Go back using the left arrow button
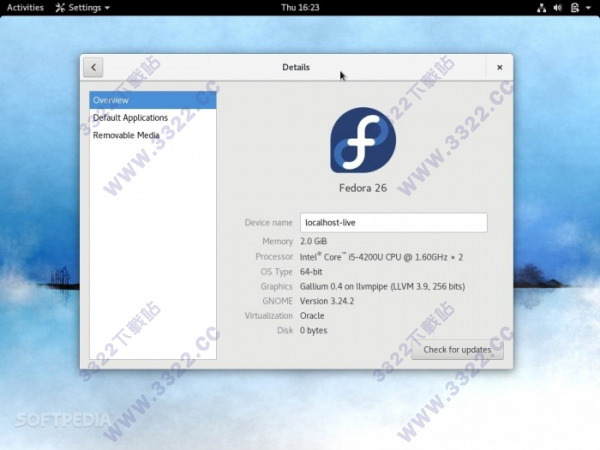600x450 pixels. click(93, 67)
